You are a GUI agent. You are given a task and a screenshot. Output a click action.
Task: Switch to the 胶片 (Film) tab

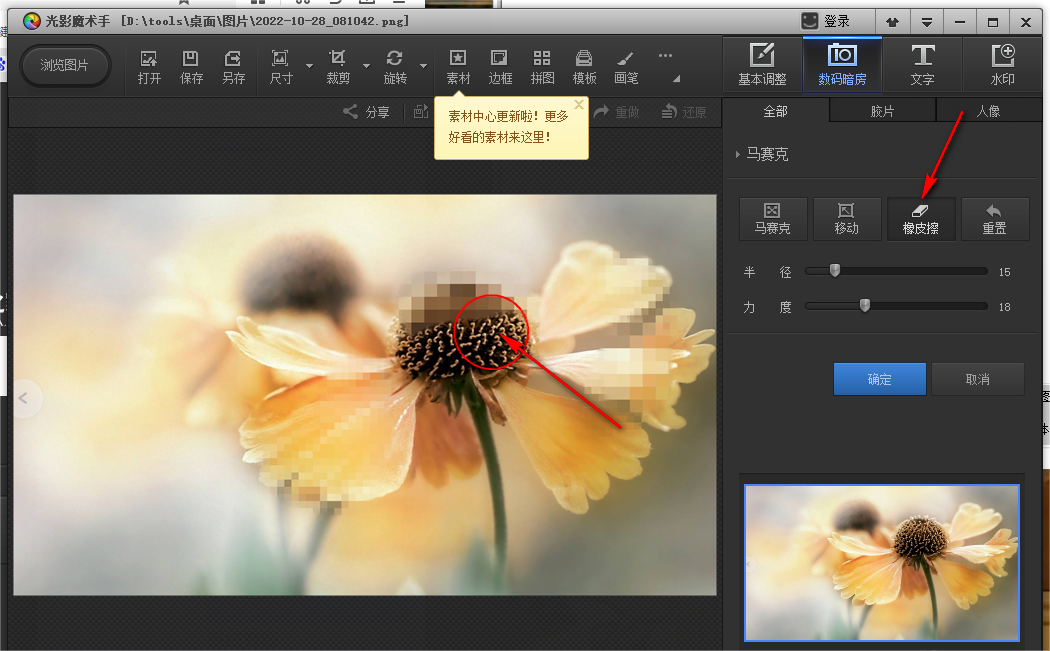[882, 111]
